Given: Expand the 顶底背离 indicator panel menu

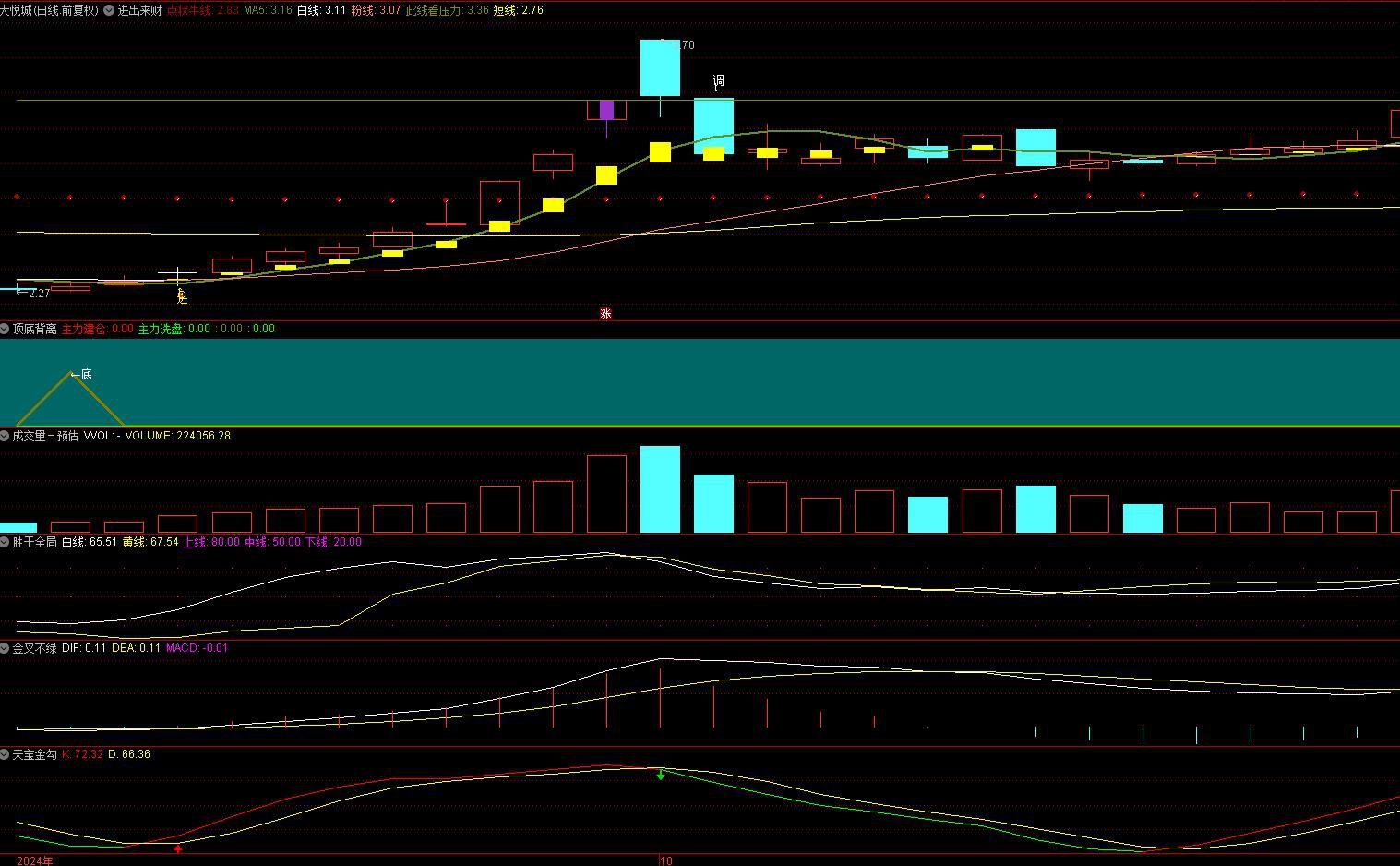Looking at the screenshot, I should tap(5, 329).
